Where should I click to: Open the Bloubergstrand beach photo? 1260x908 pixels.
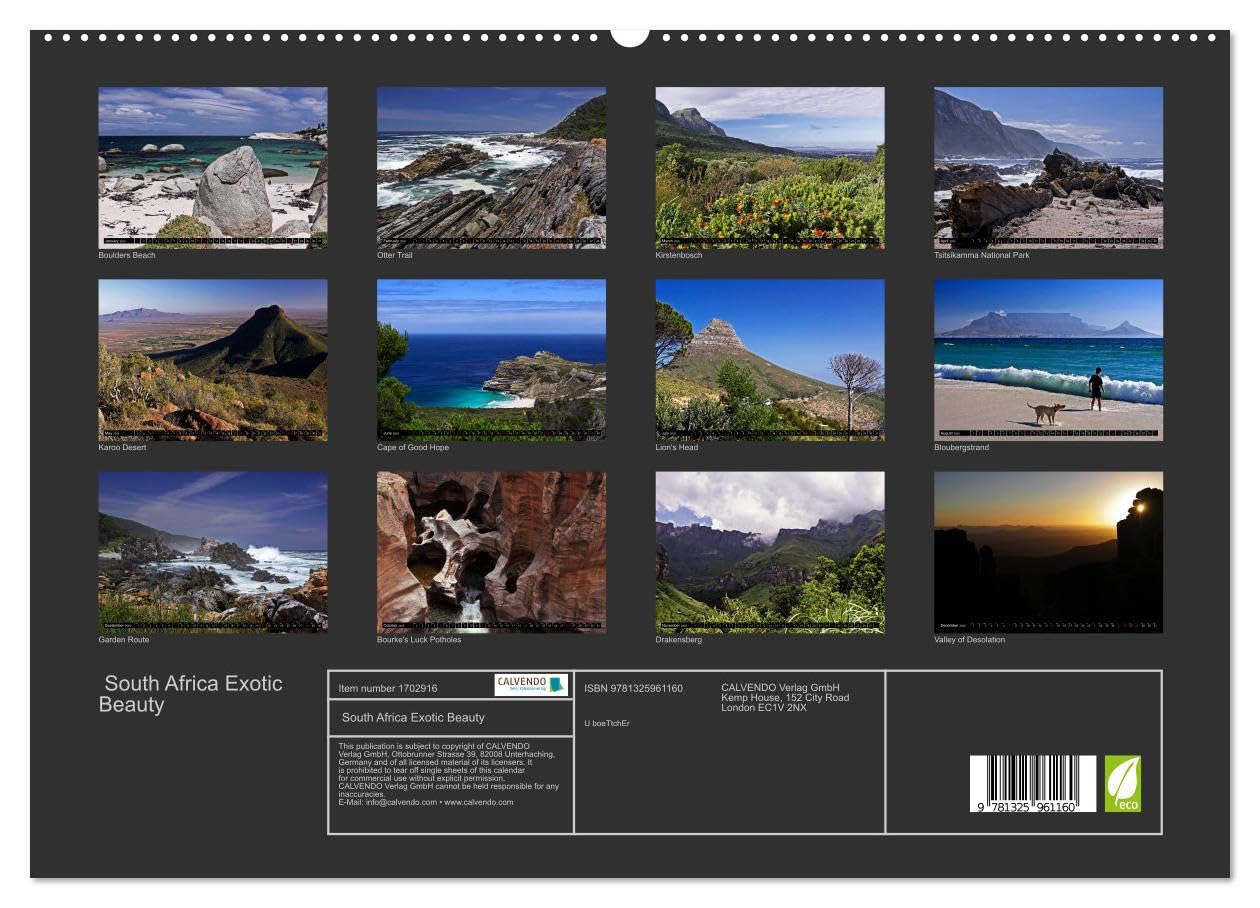1048,360
